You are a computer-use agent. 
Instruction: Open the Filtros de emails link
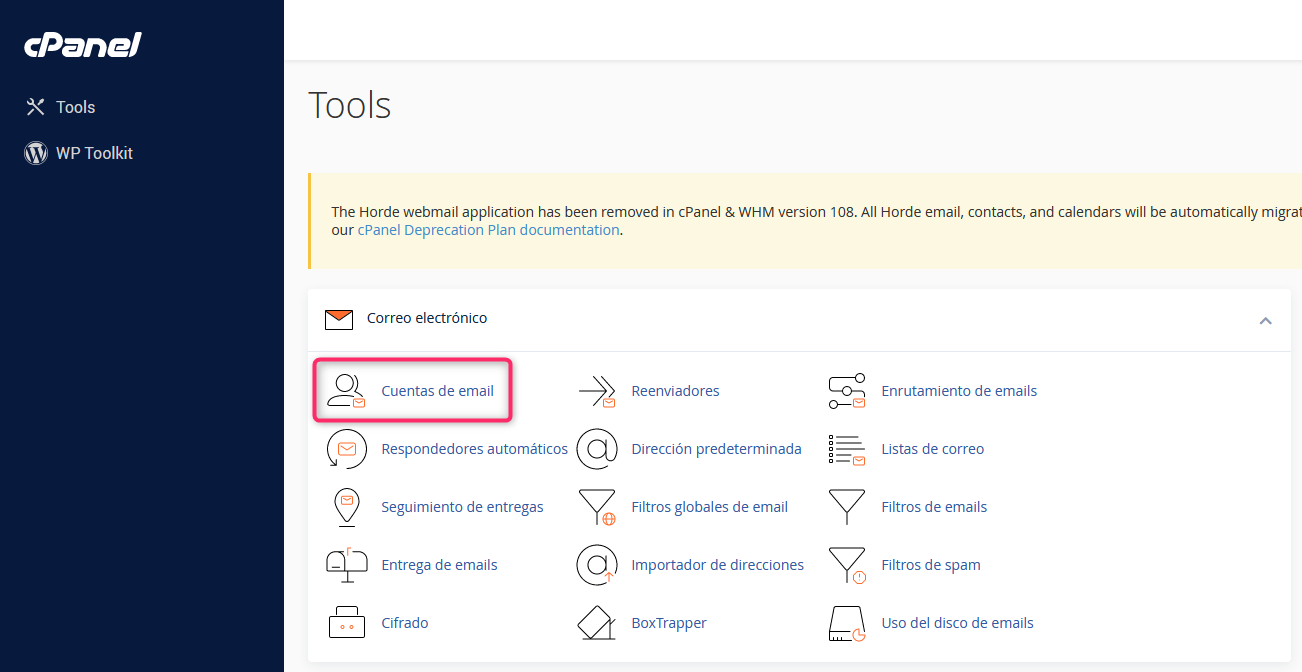tap(934, 507)
